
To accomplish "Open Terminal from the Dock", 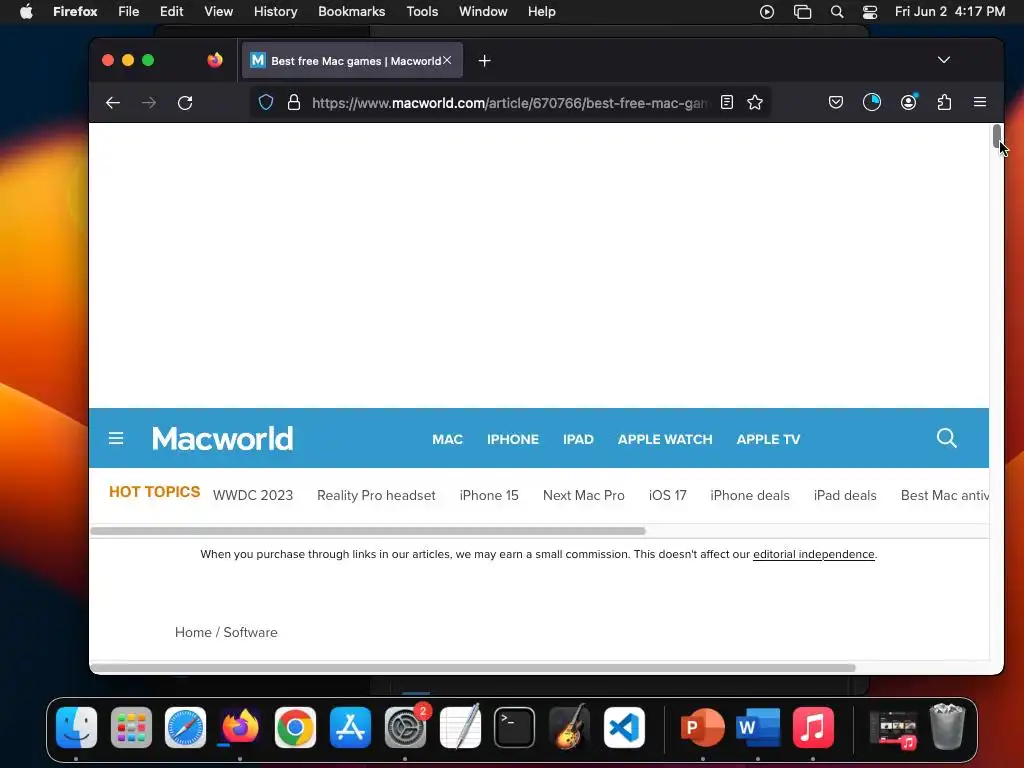I will pyautogui.click(x=515, y=727).
